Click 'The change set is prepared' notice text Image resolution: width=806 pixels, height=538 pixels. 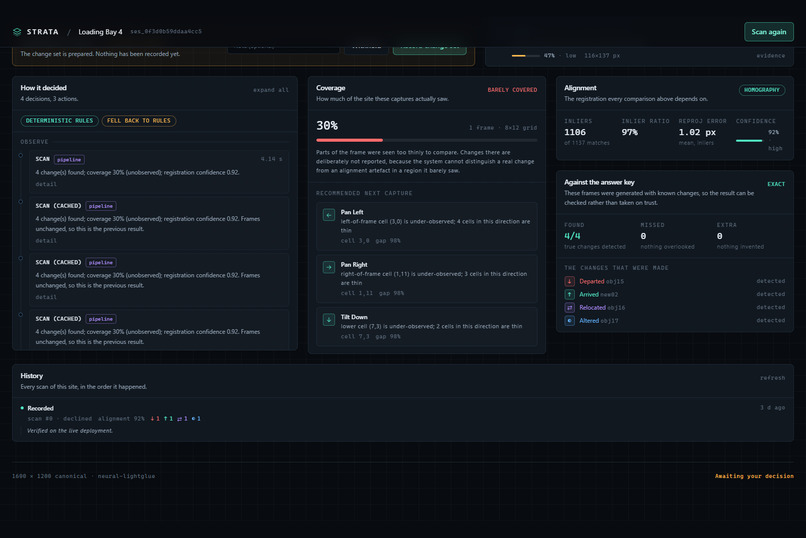tap(100, 54)
